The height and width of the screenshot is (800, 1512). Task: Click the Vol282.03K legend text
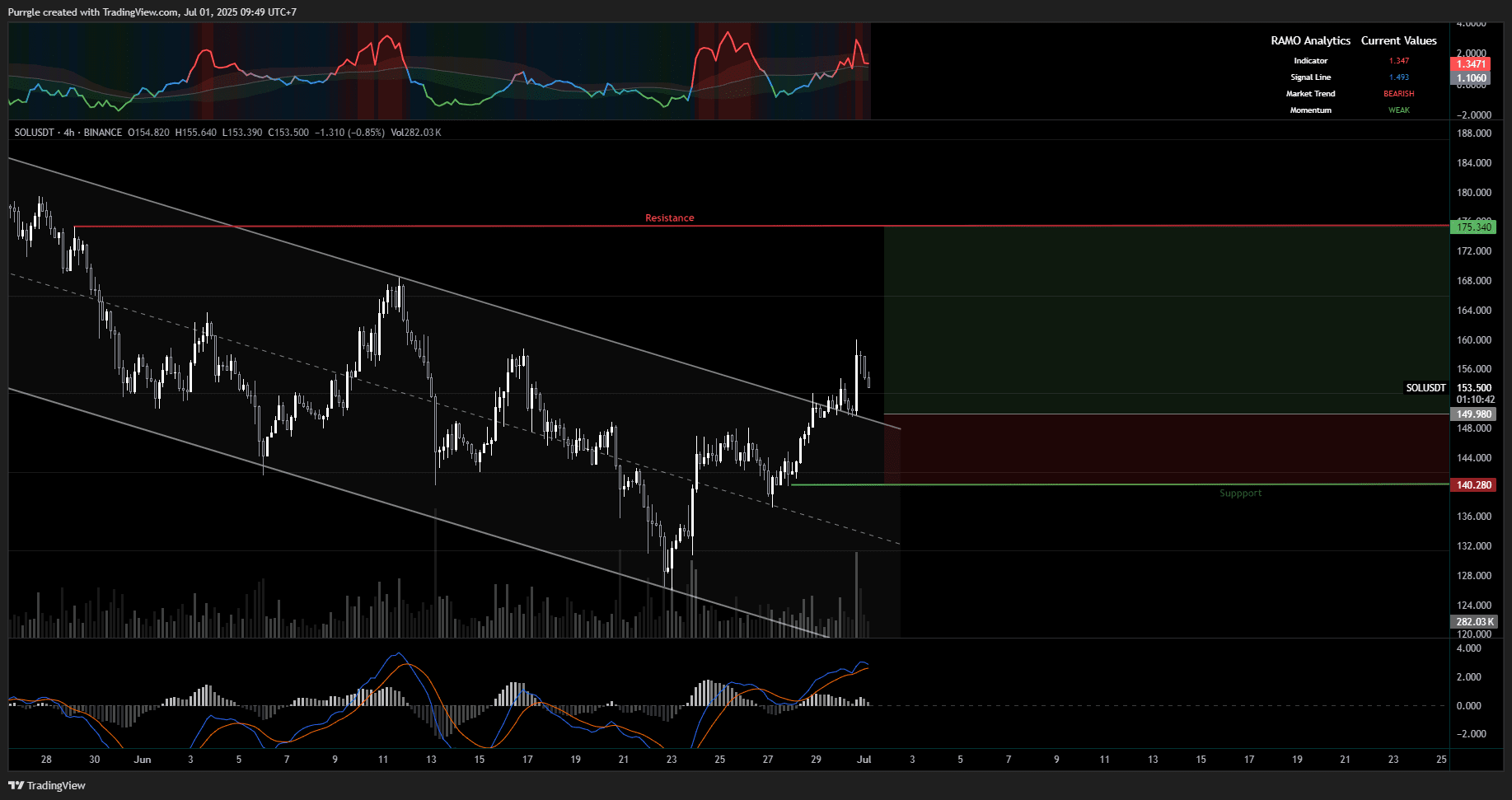tap(416, 133)
